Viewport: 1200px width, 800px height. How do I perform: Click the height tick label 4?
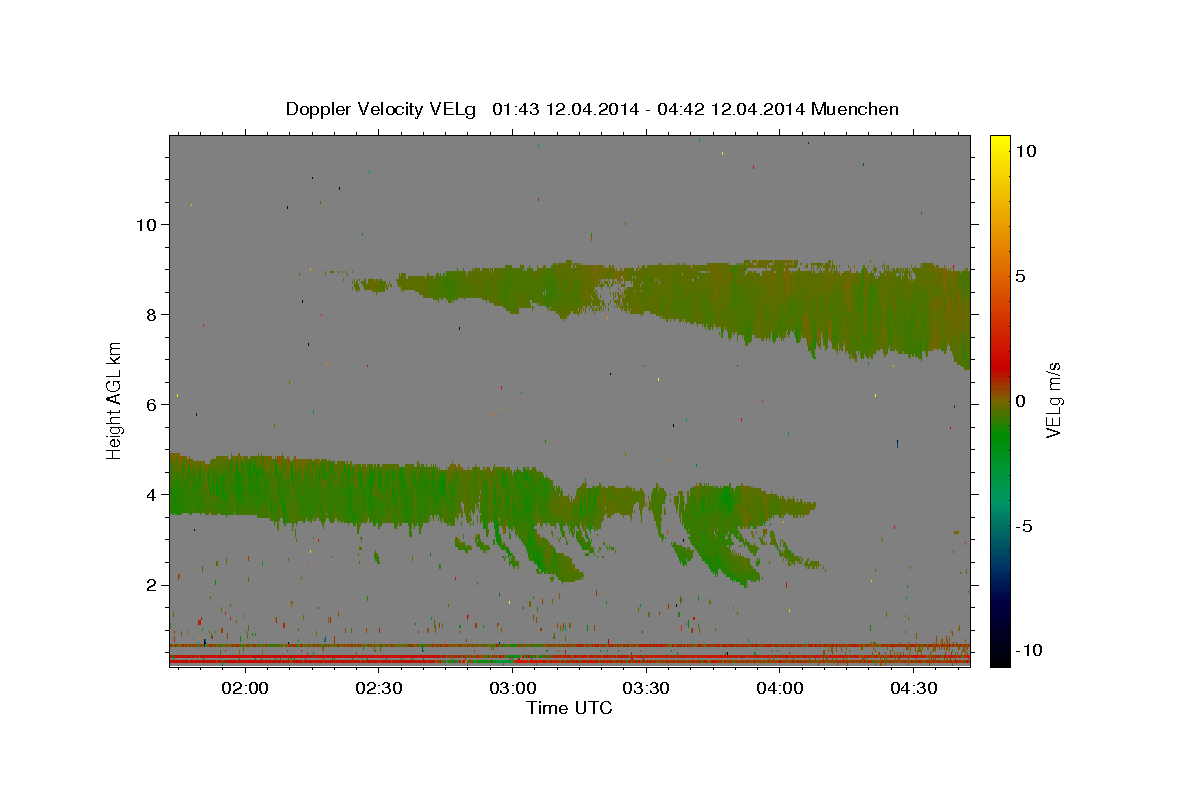151,494
